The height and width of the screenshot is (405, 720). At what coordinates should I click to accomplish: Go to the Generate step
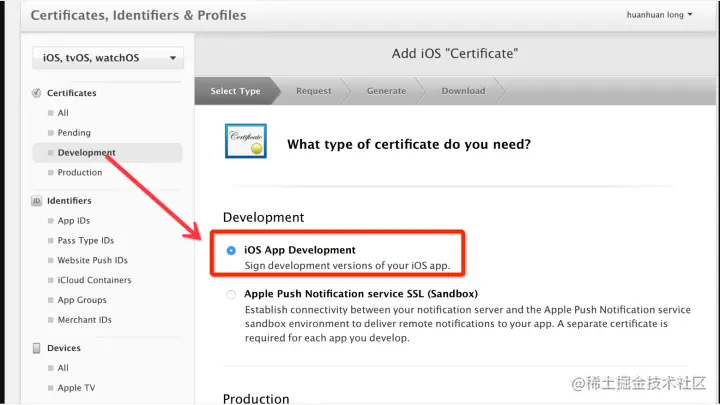pos(386,91)
